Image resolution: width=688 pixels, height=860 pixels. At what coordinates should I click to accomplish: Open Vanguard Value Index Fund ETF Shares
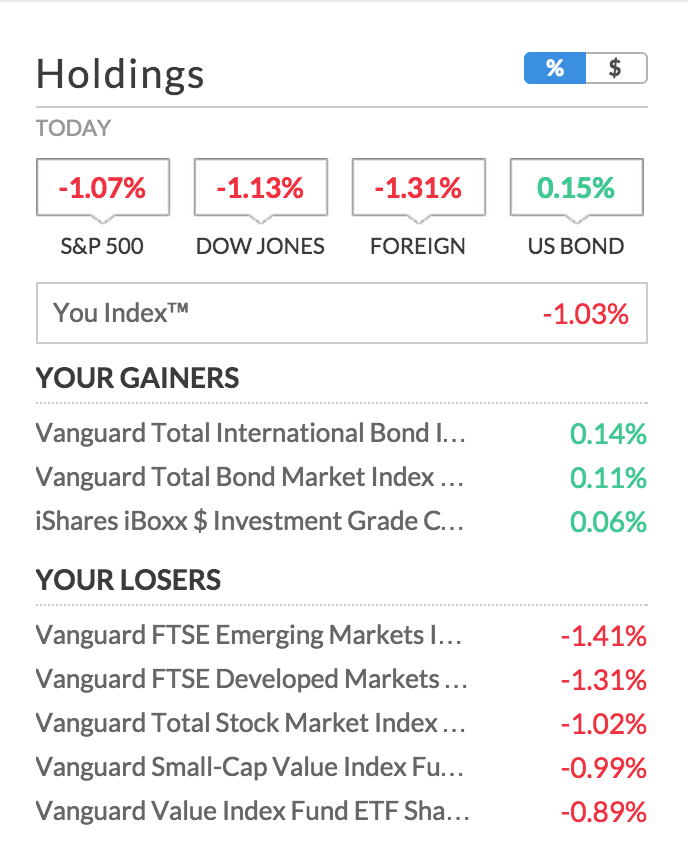click(250, 811)
